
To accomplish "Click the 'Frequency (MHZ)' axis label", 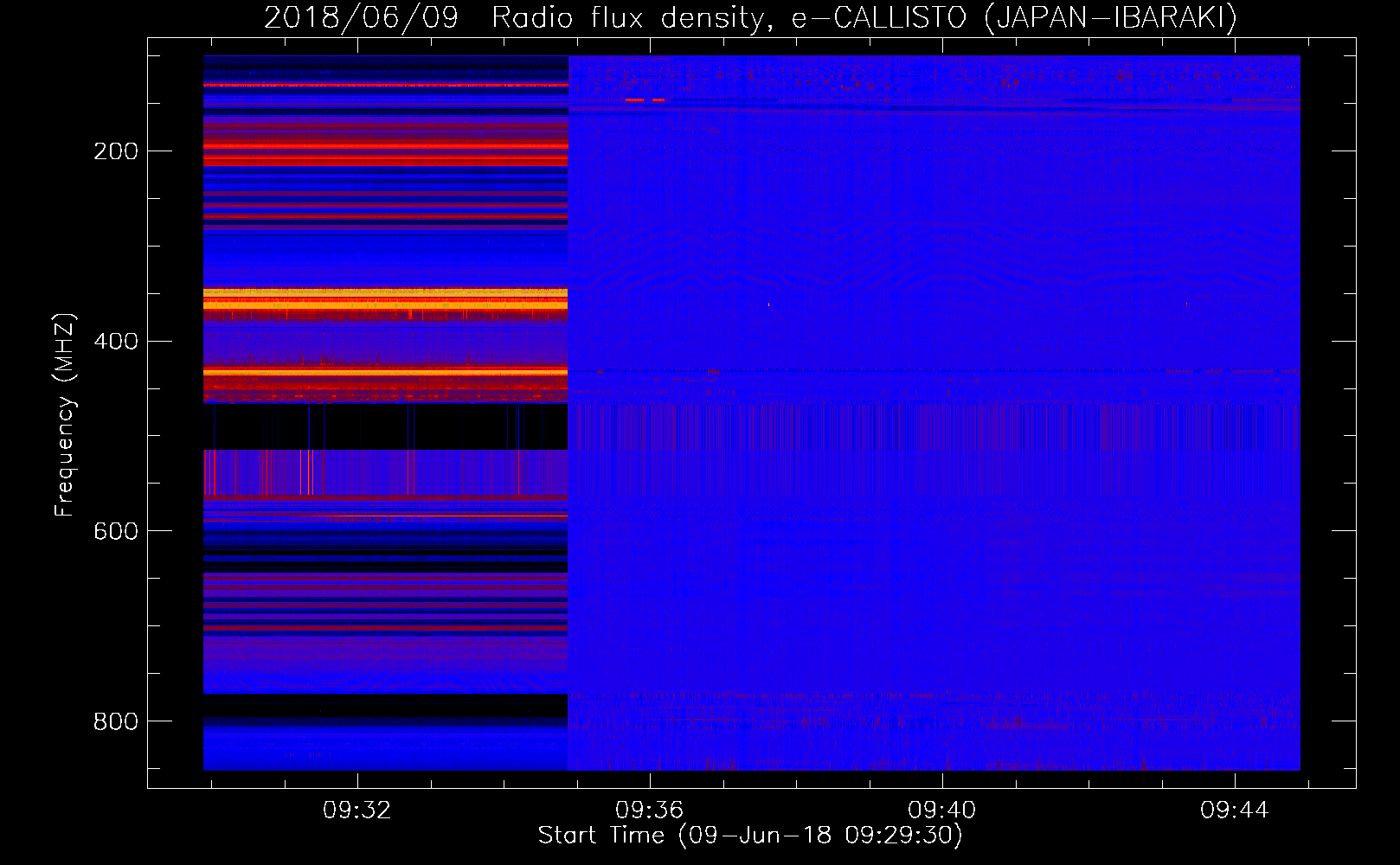I will click(x=65, y=415).
